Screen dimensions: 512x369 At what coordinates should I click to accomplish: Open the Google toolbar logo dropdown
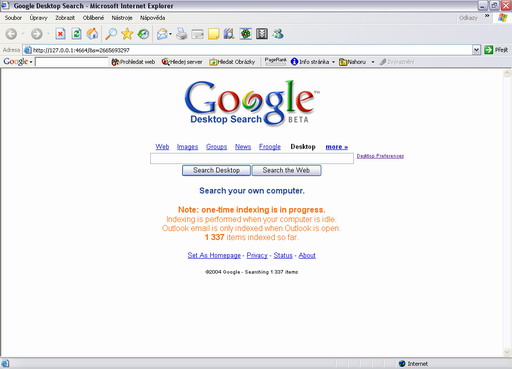[x=18, y=61]
